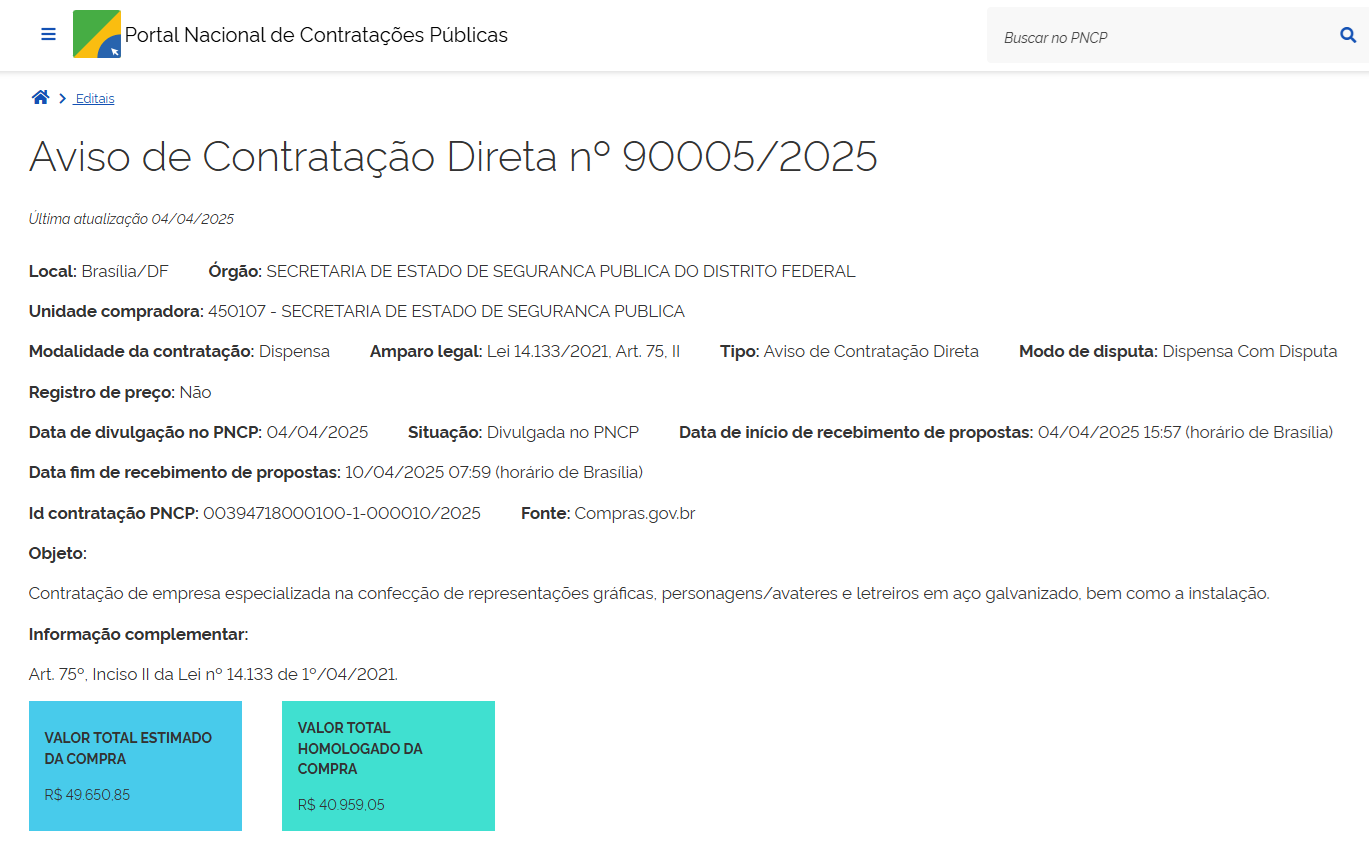Click the Órgão Secretaria de Estado name

(560, 271)
